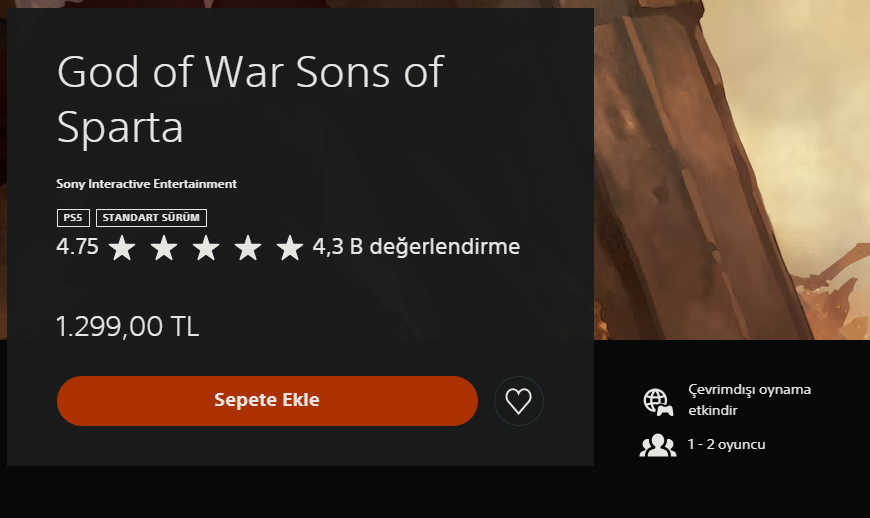The width and height of the screenshot is (870, 518).
Task: Click the second rating star
Action: click(x=164, y=247)
